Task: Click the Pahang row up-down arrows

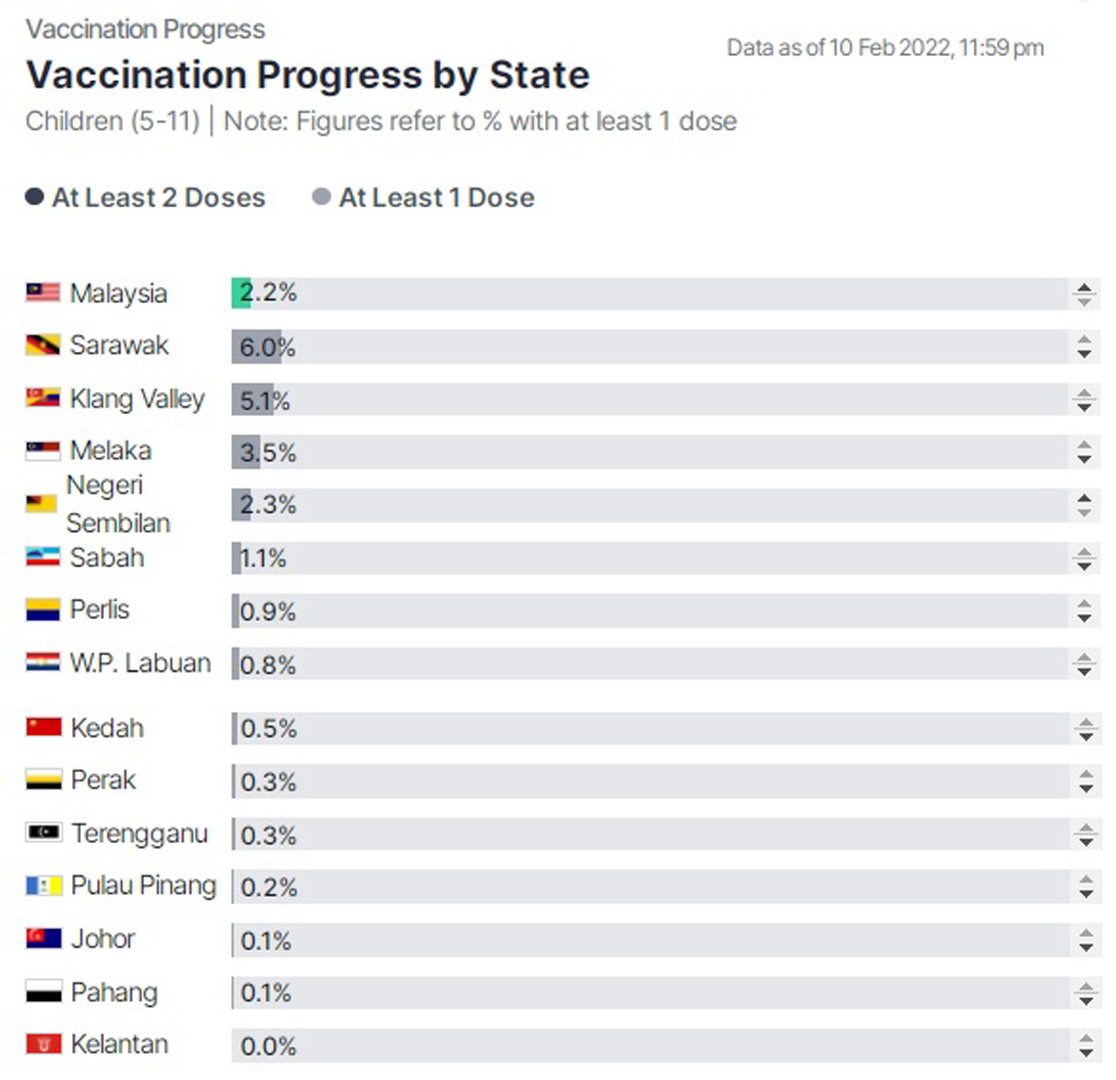Action: (1085, 993)
